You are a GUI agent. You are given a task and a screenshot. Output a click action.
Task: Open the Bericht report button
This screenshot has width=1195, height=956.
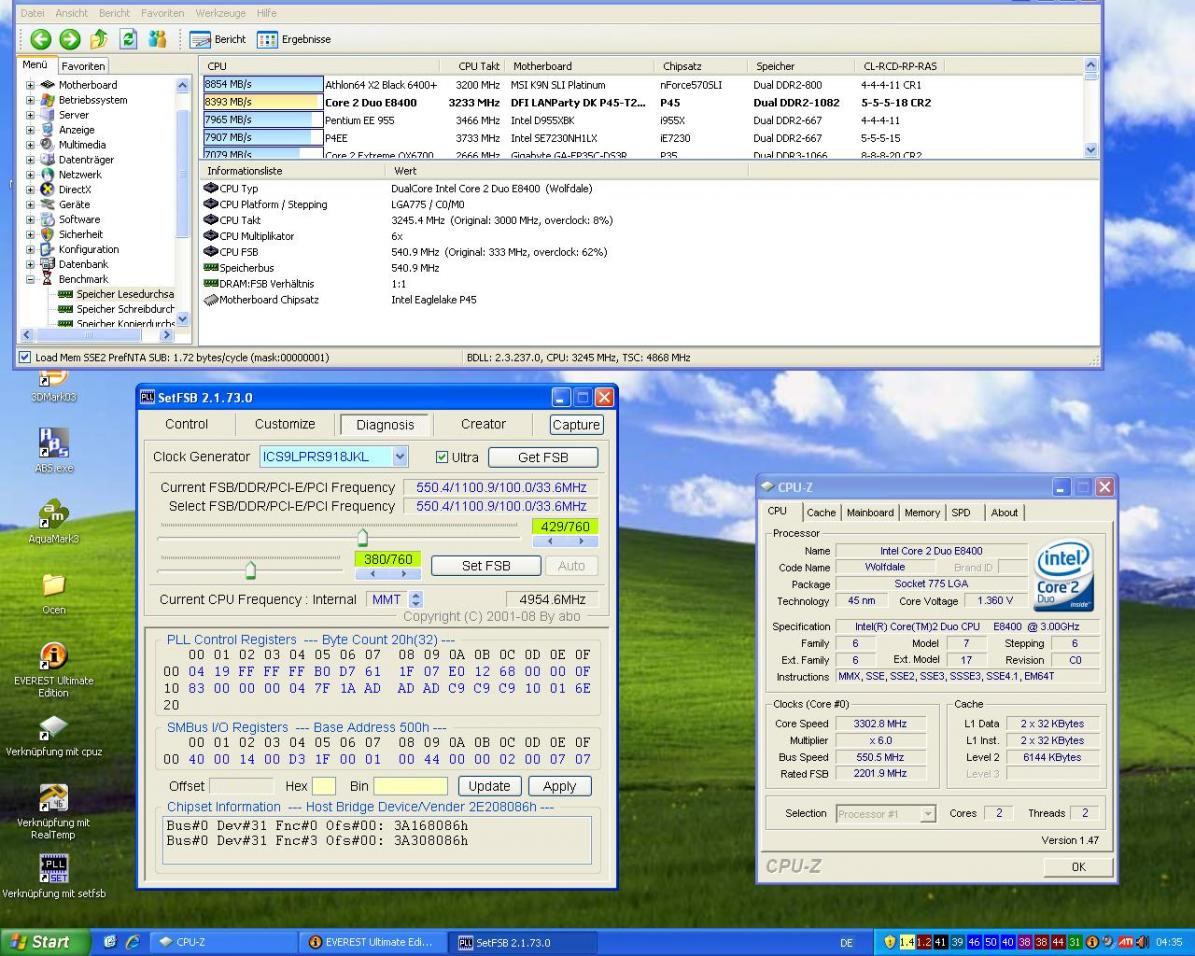click(218, 40)
